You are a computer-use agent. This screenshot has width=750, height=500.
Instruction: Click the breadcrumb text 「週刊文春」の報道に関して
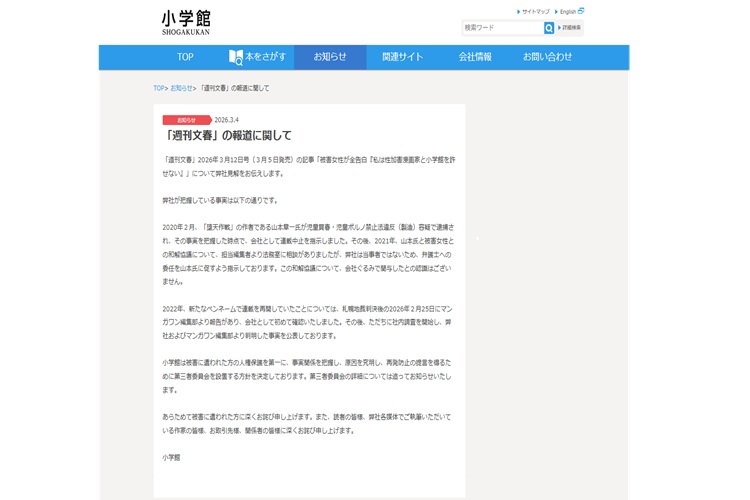234,88
